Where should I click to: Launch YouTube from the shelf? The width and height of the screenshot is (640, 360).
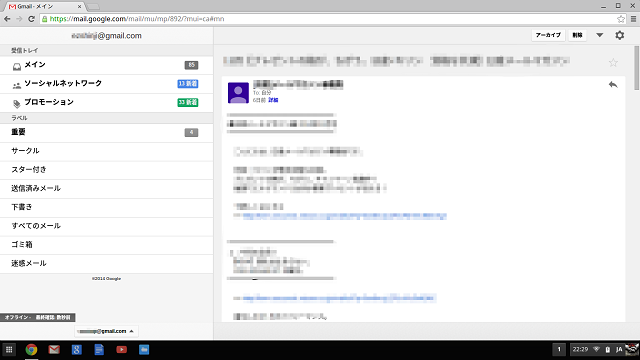click(121, 349)
